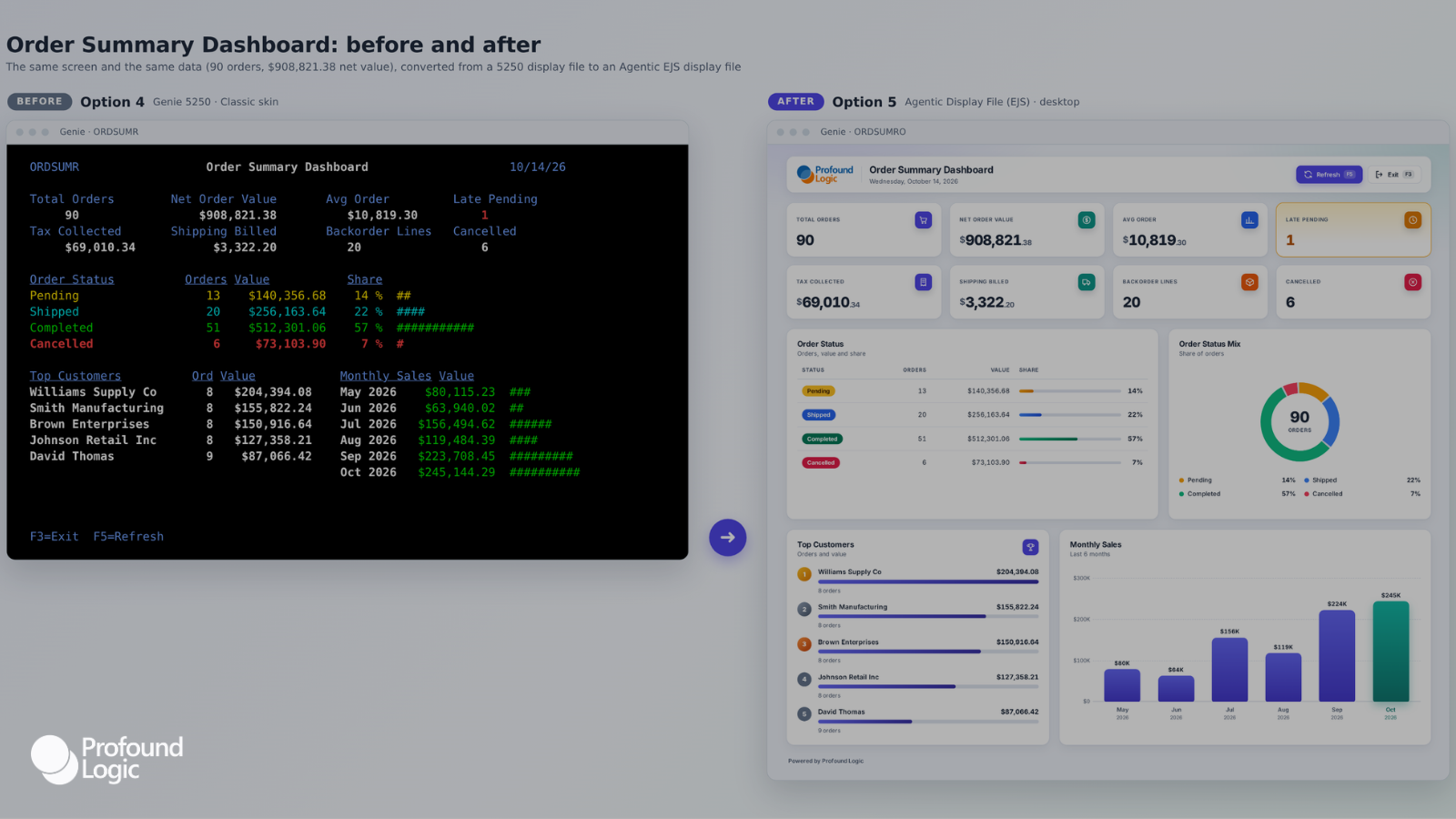This screenshot has height=819, width=1456.
Task: Click rank 4 badge beside Johnson Retail Inc
Action: [x=804, y=679]
